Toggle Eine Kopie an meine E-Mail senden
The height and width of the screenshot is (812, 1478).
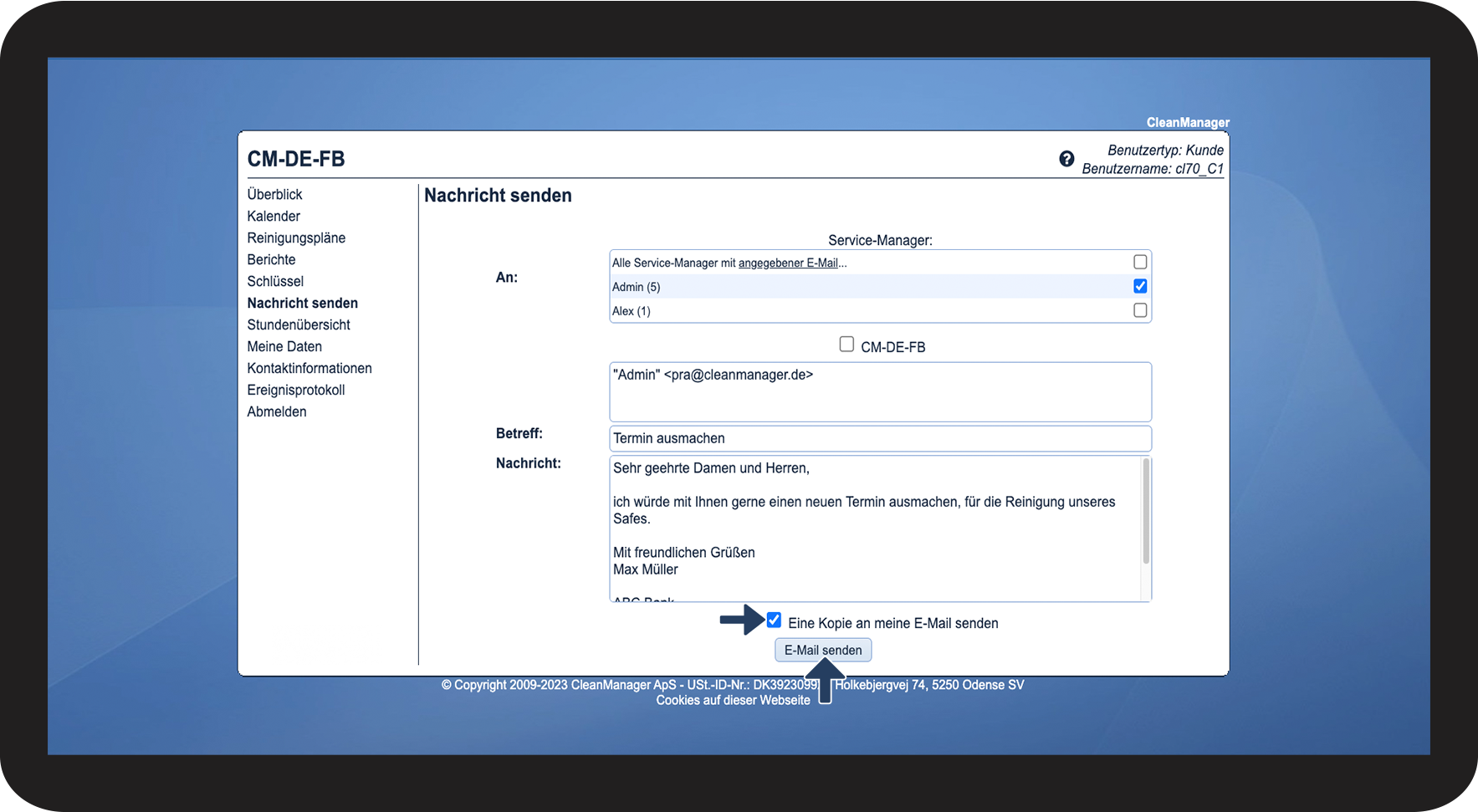point(774,620)
